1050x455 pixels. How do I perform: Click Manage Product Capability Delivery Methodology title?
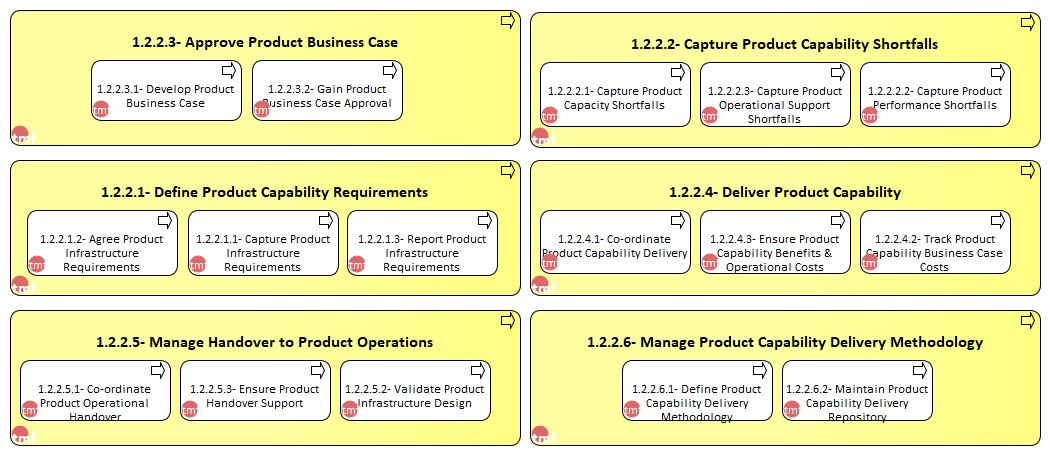pyautogui.click(x=785, y=342)
